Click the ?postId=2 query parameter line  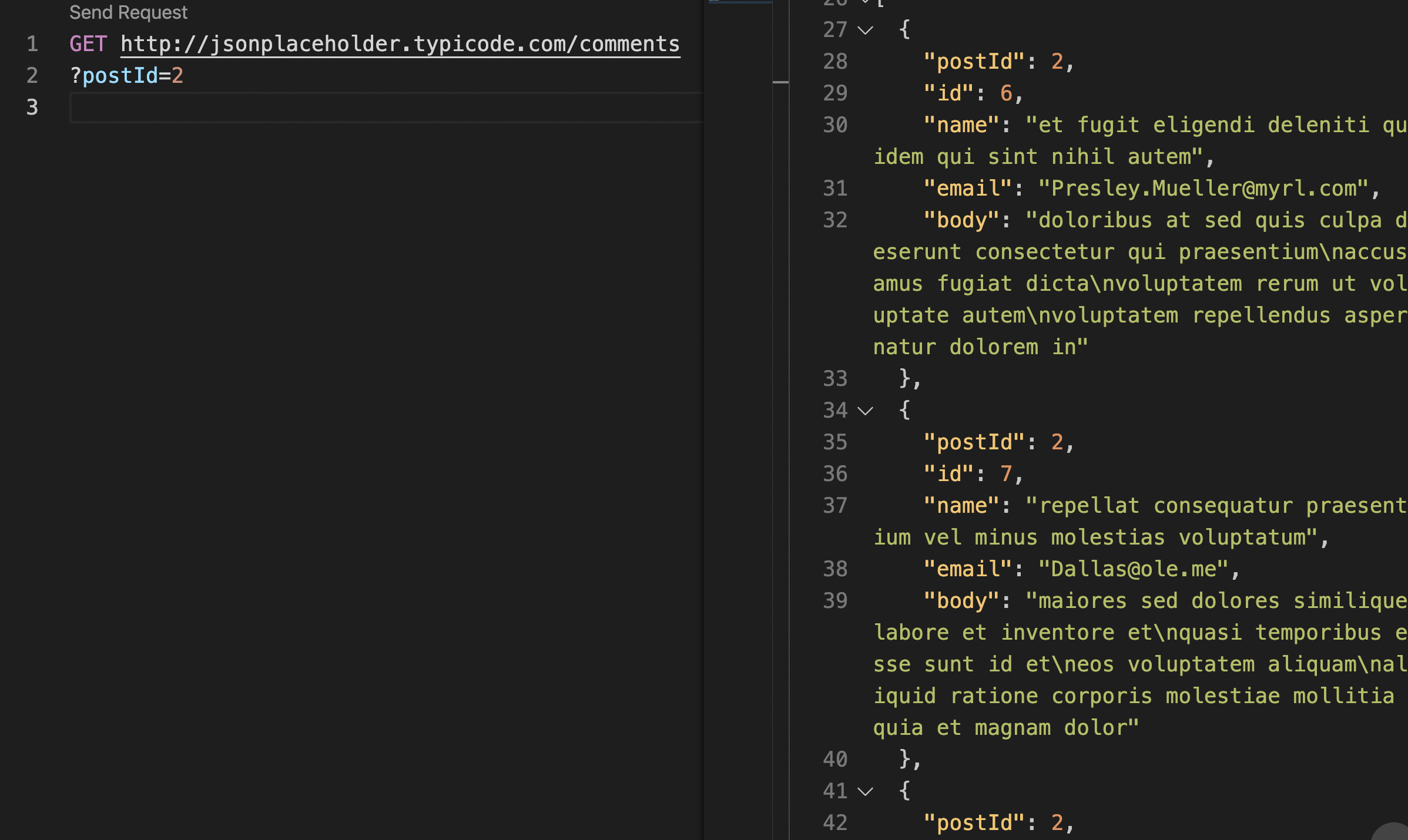[x=126, y=76]
